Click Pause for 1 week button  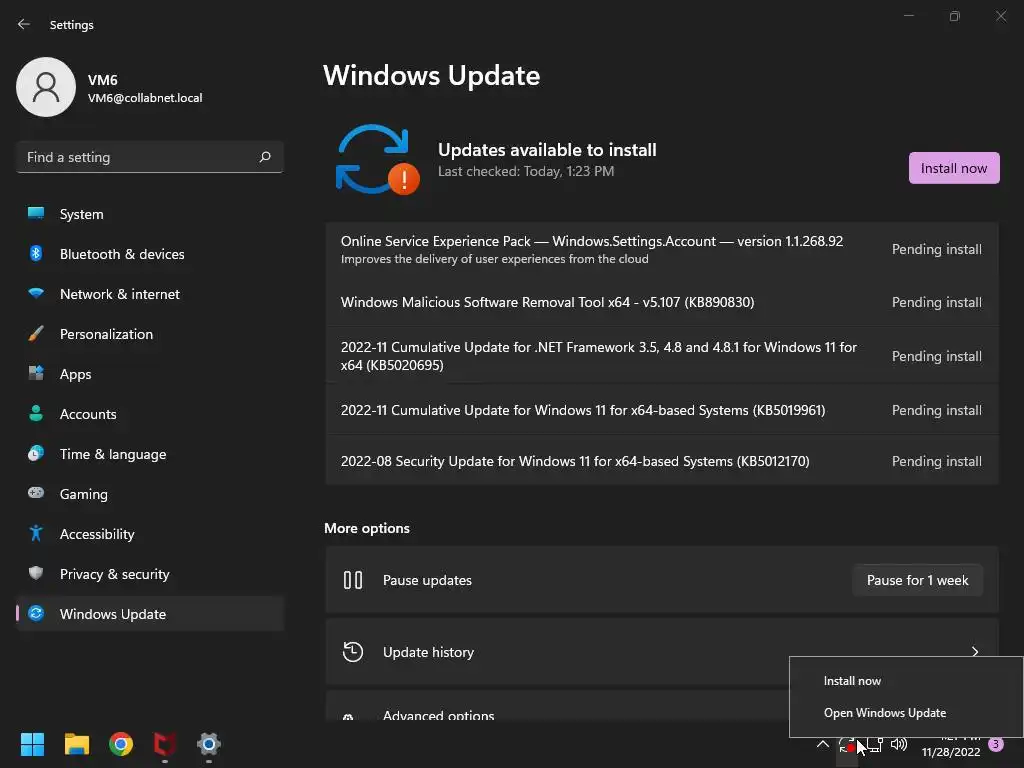click(x=918, y=580)
